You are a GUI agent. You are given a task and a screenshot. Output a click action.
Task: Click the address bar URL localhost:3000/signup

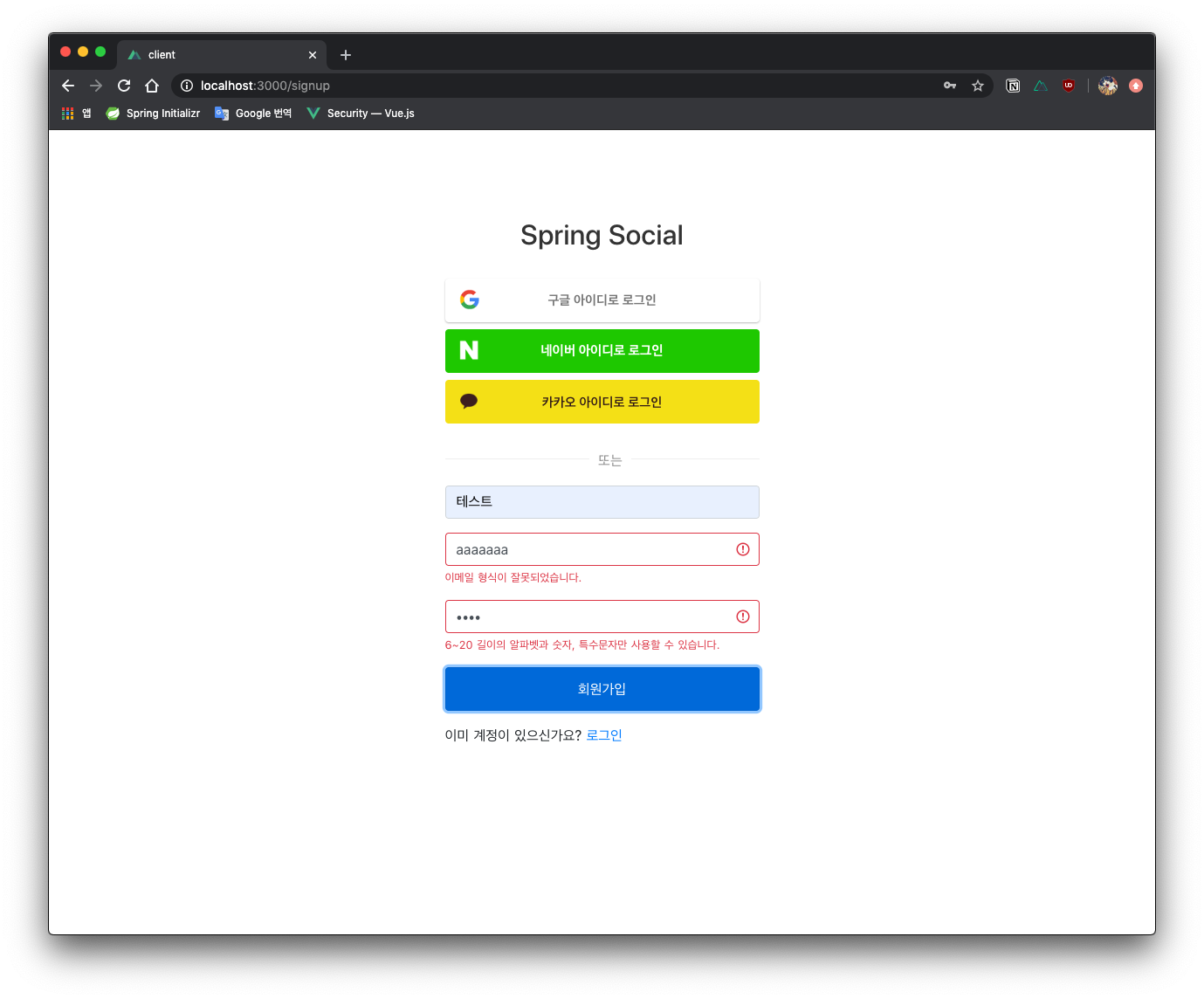tap(265, 86)
